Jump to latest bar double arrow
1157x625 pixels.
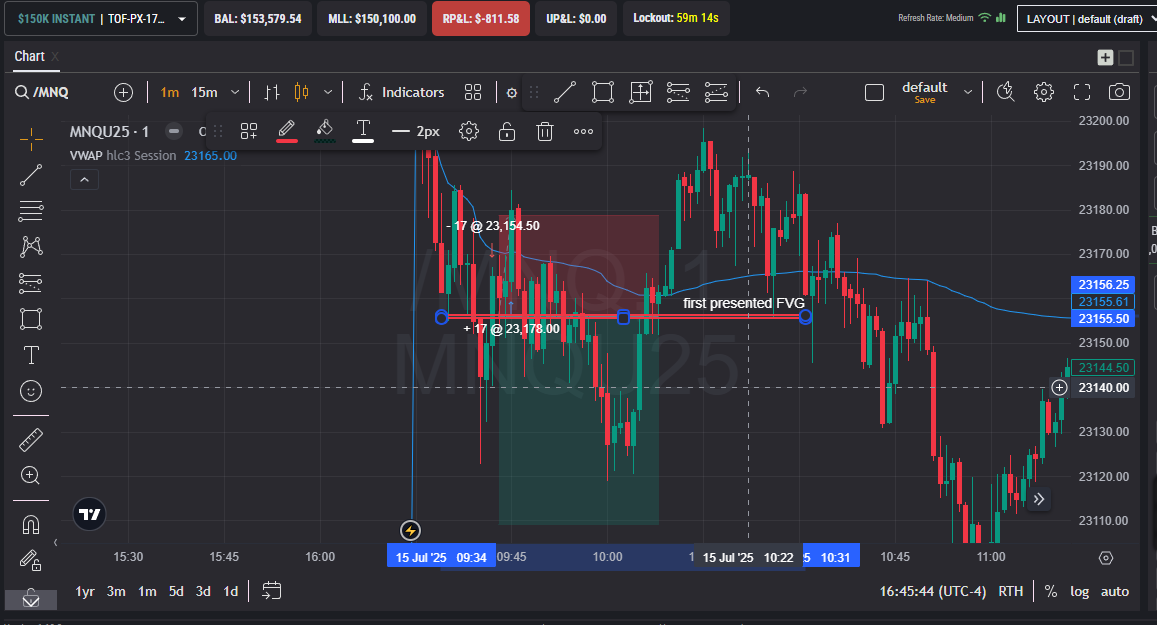1038,500
